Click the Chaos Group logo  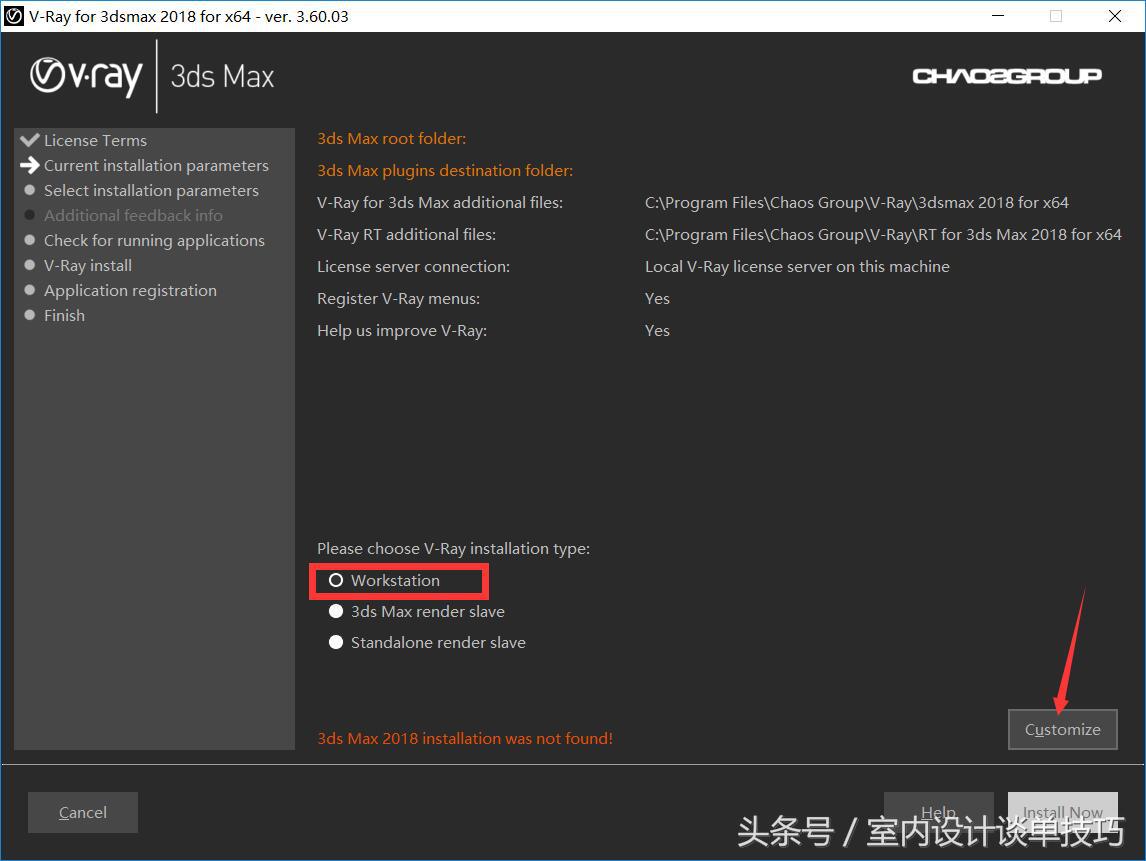point(1006,76)
